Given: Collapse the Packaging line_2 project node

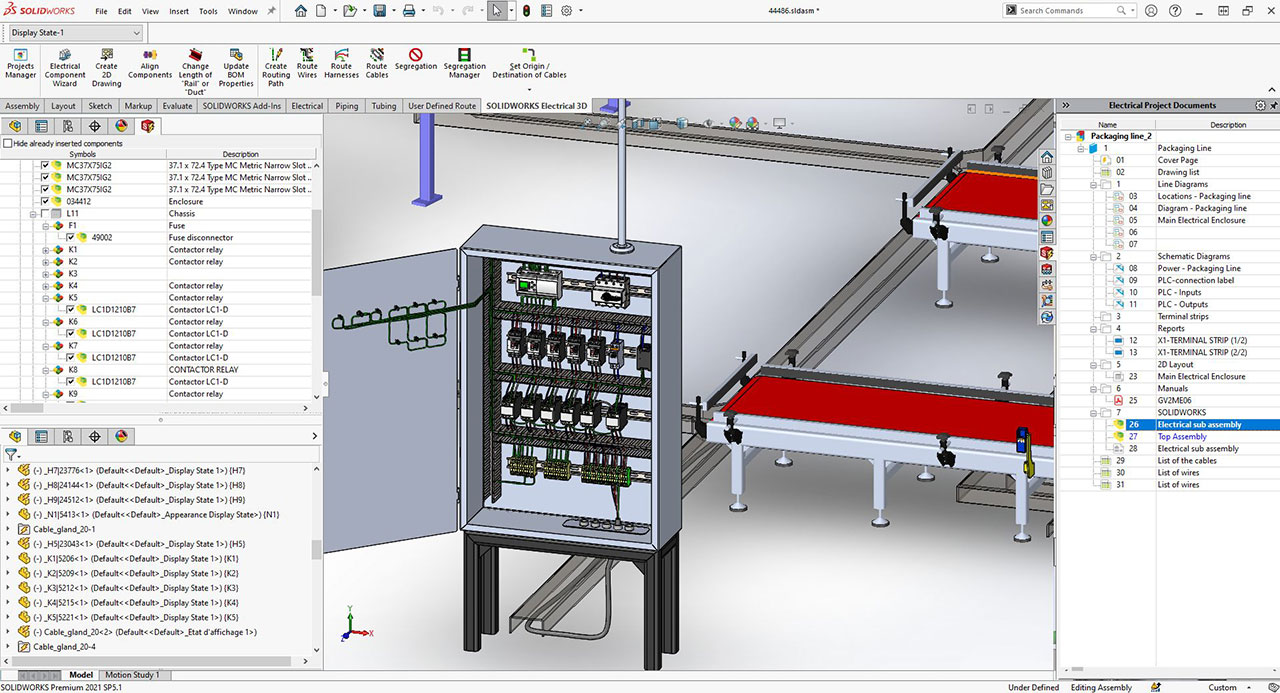Looking at the screenshot, I should [1069, 136].
